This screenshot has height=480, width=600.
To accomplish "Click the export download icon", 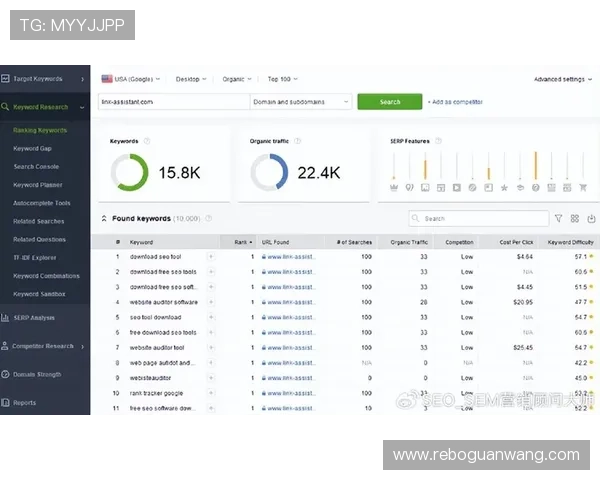I will pyautogui.click(x=590, y=218).
